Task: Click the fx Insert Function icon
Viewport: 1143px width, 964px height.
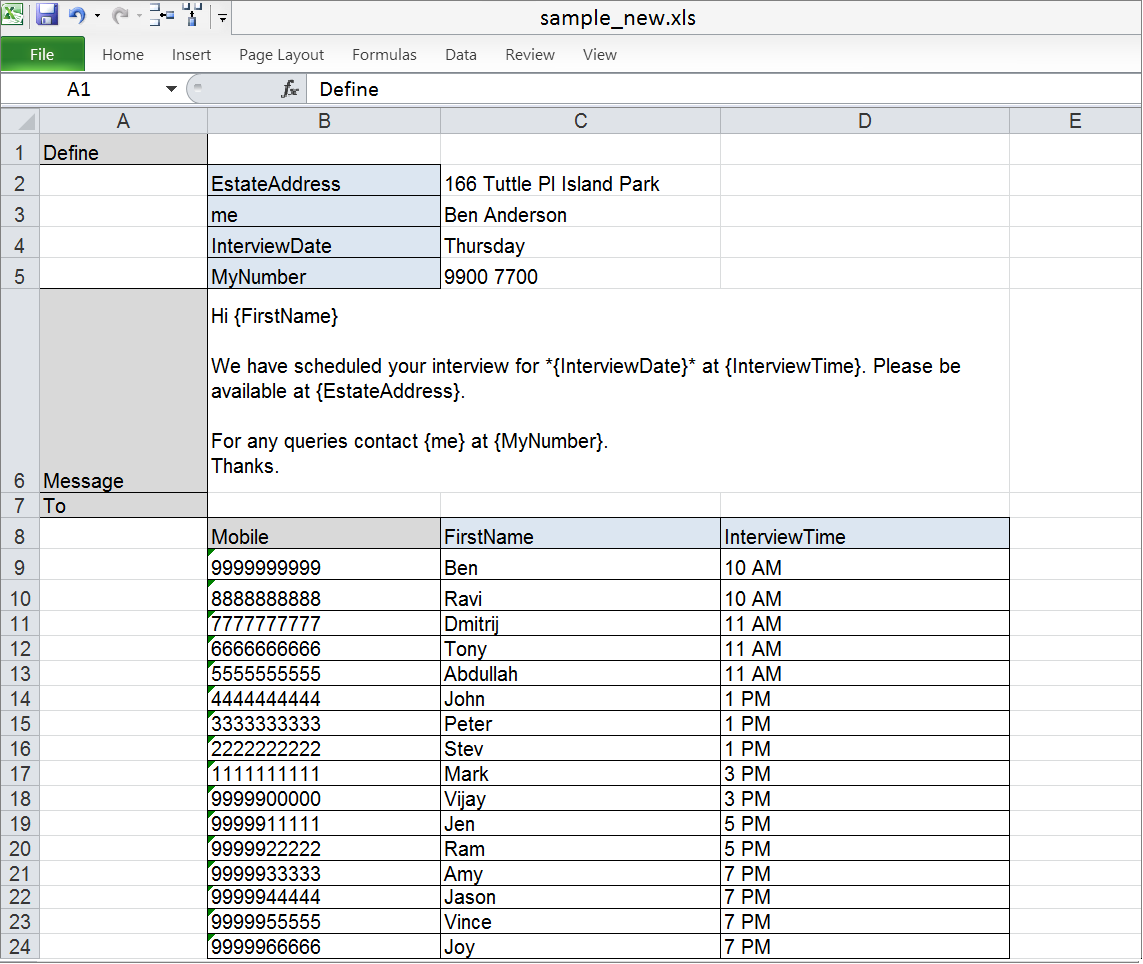Action: (290, 89)
